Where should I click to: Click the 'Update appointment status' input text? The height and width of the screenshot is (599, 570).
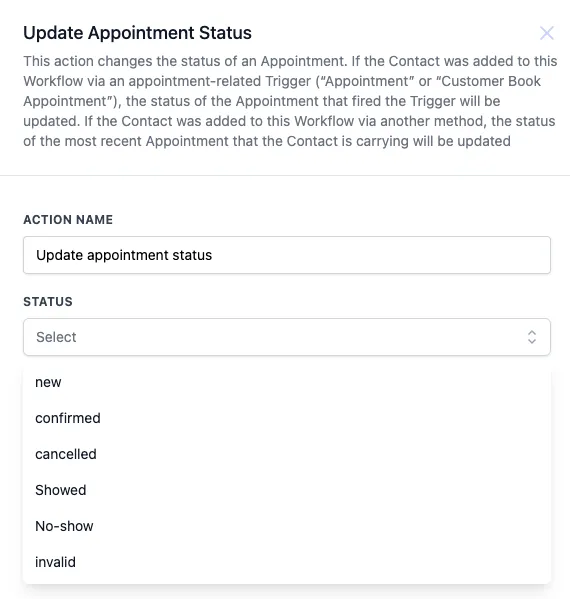(x=124, y=255)
